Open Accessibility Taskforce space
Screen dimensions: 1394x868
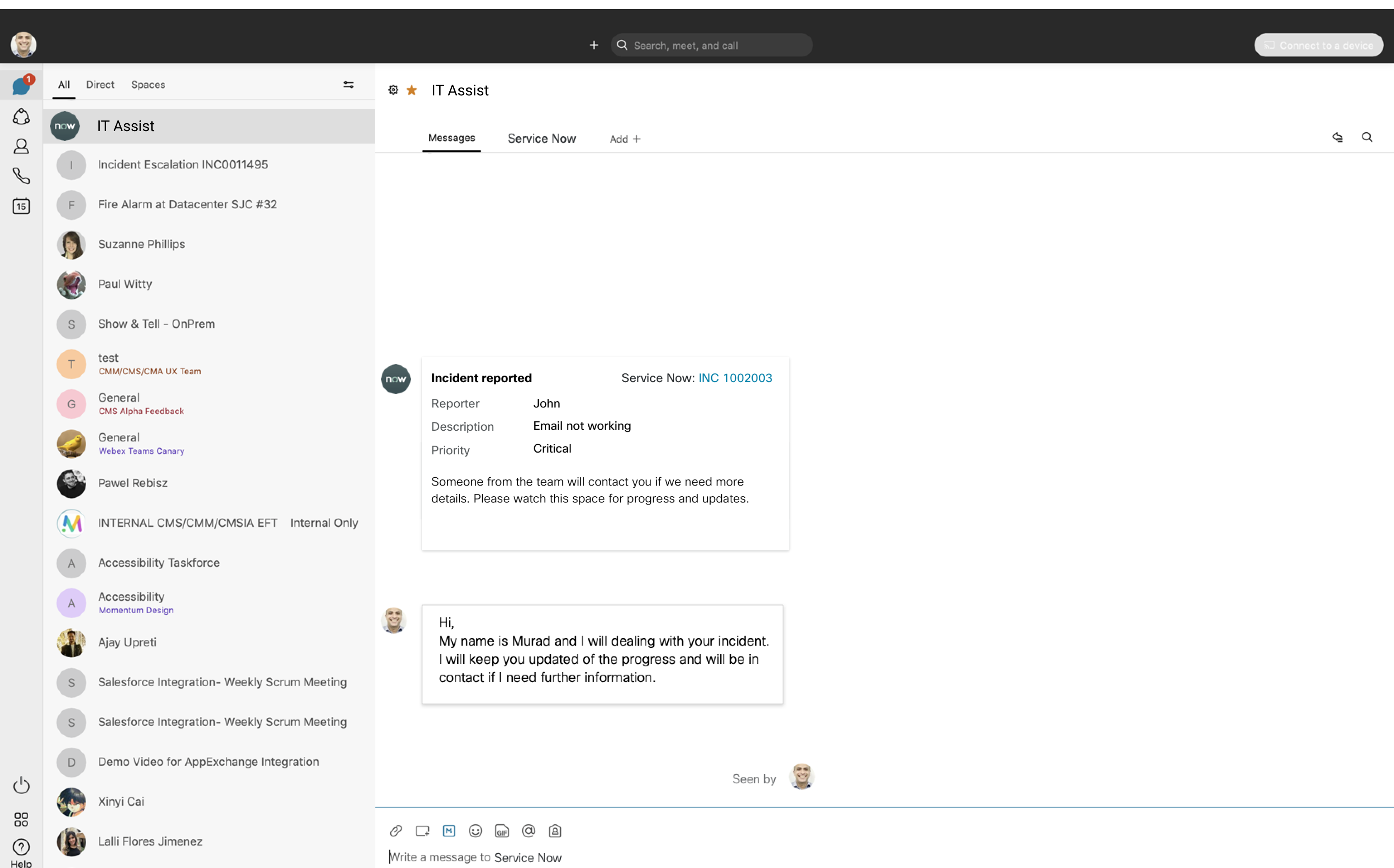coord(209,563)
